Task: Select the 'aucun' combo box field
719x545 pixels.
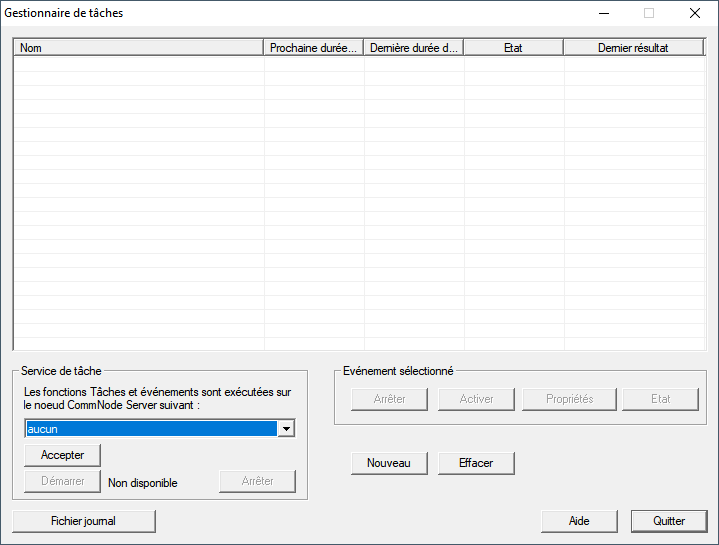Action: point(150,429)
